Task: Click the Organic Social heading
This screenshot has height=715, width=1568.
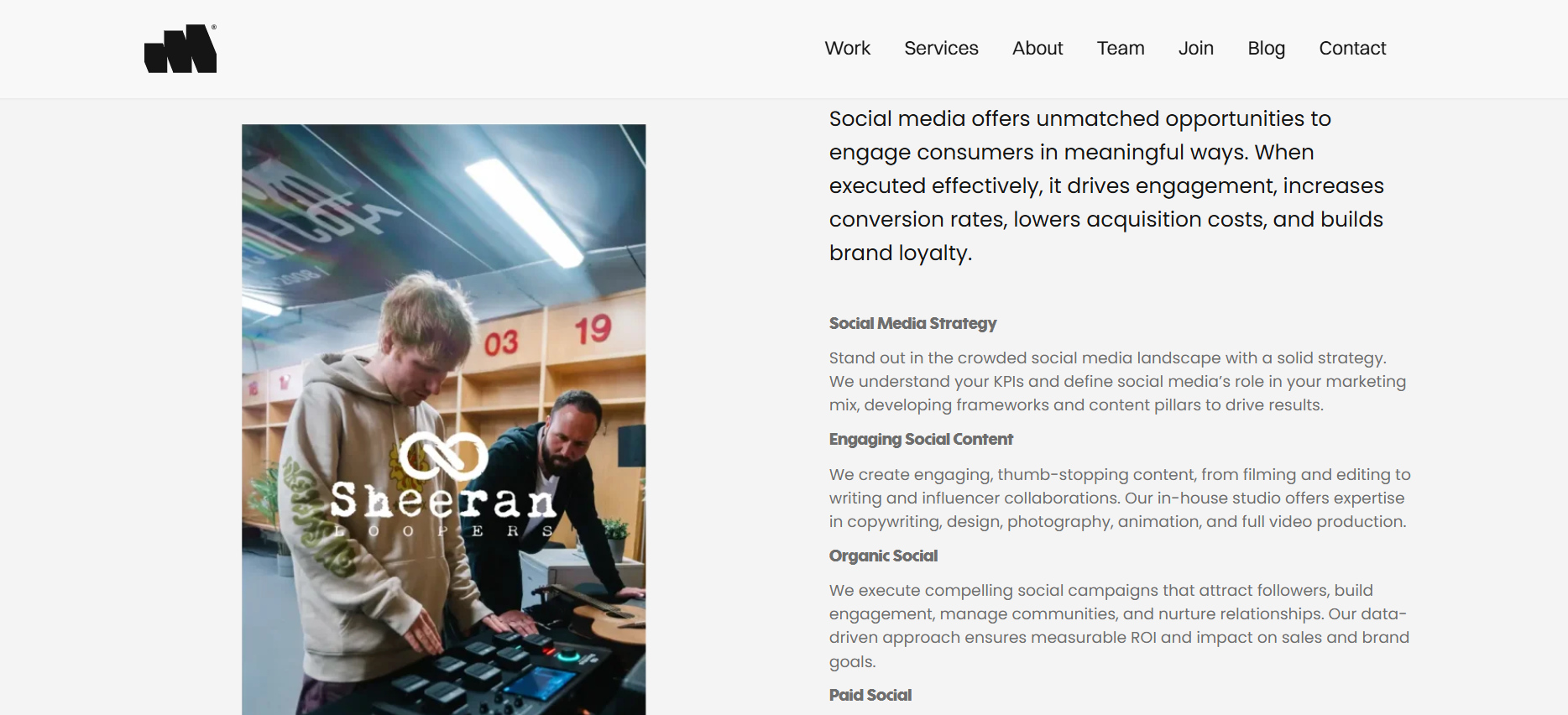Action: tap(883, 556)
